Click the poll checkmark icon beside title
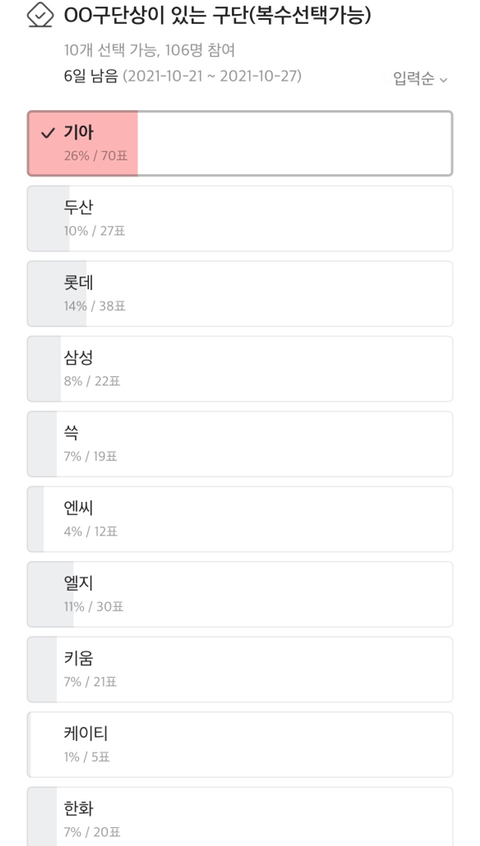Viewport: 480px width, 846px height. [x=40, y=15]
